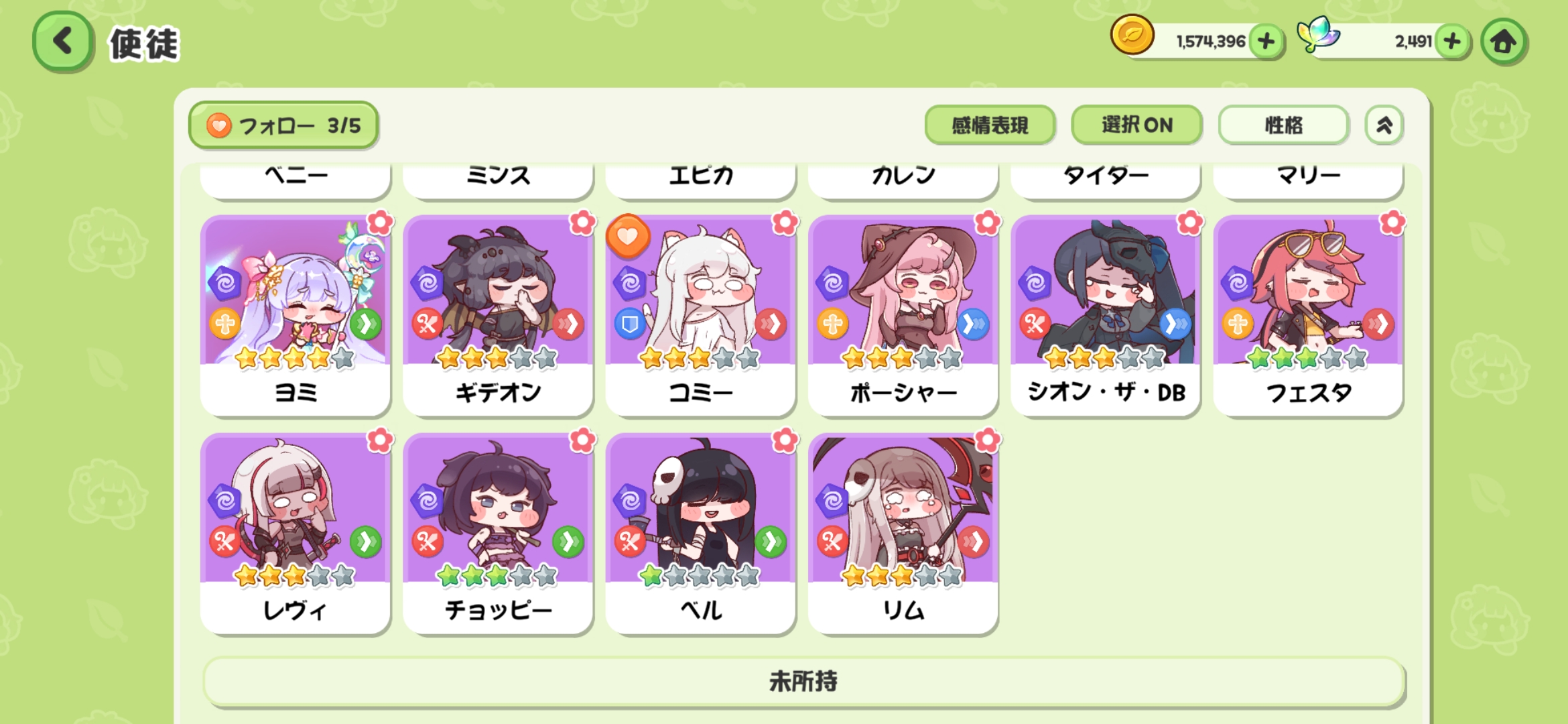Choose the チョッピー character card
Screen dimensions: 1568x724
click(x=498, y=533)
